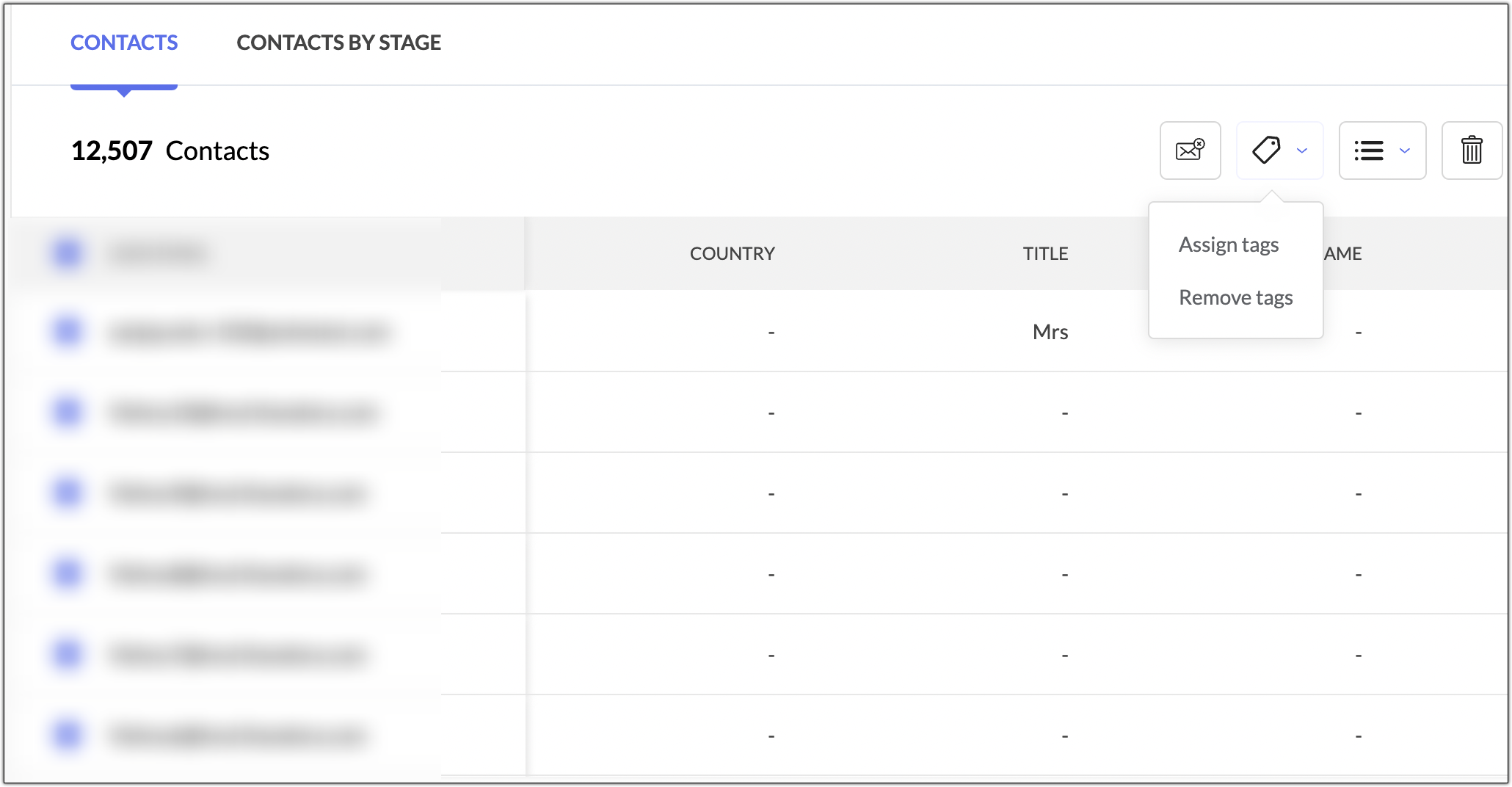1512x787 pixels.
Task: Click the list icon in toolbar
Action: click(x=1369, y=150)
